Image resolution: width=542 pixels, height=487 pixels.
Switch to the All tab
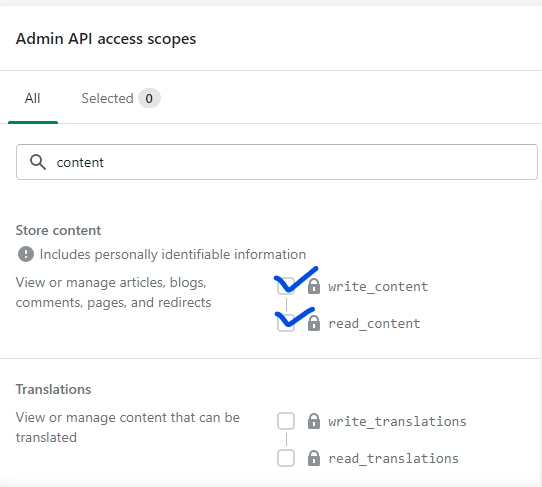32,99
